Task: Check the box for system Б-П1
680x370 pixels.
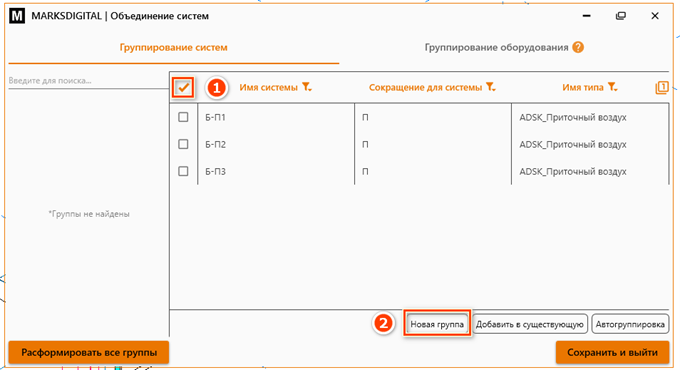Action: (x=183, y=117)
